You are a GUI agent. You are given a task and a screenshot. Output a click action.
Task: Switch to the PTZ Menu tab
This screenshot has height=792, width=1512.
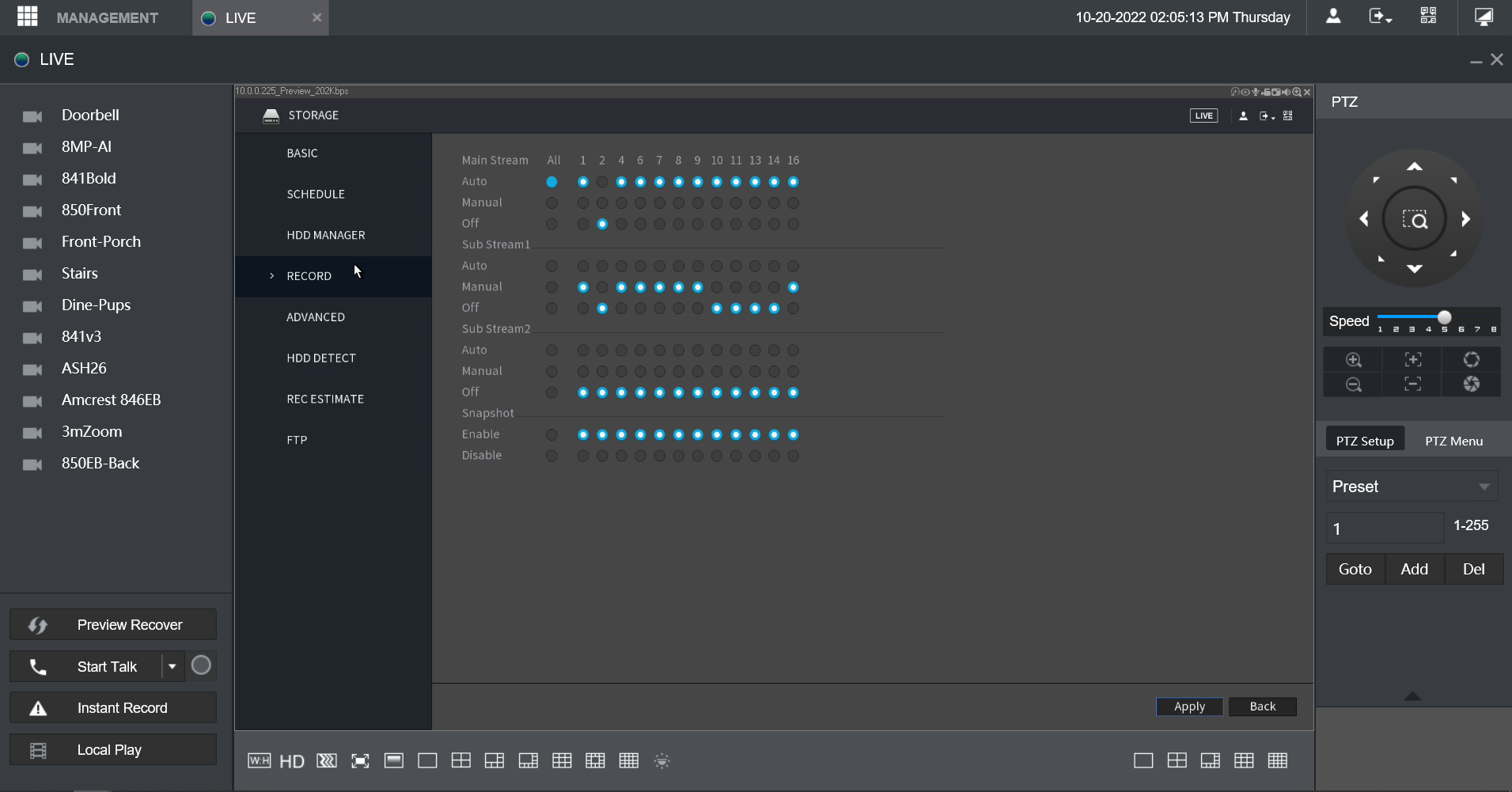(1453, 441)
